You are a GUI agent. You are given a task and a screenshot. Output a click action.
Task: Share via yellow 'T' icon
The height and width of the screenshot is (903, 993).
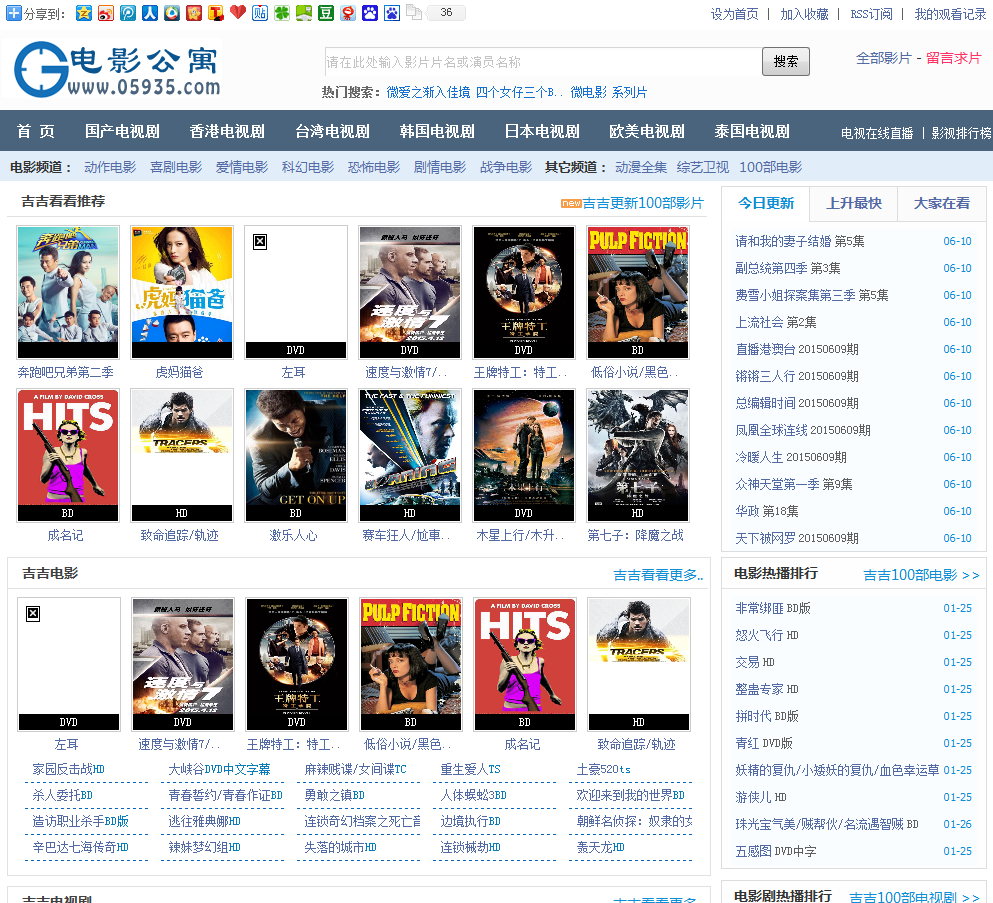tap(216, 13)
